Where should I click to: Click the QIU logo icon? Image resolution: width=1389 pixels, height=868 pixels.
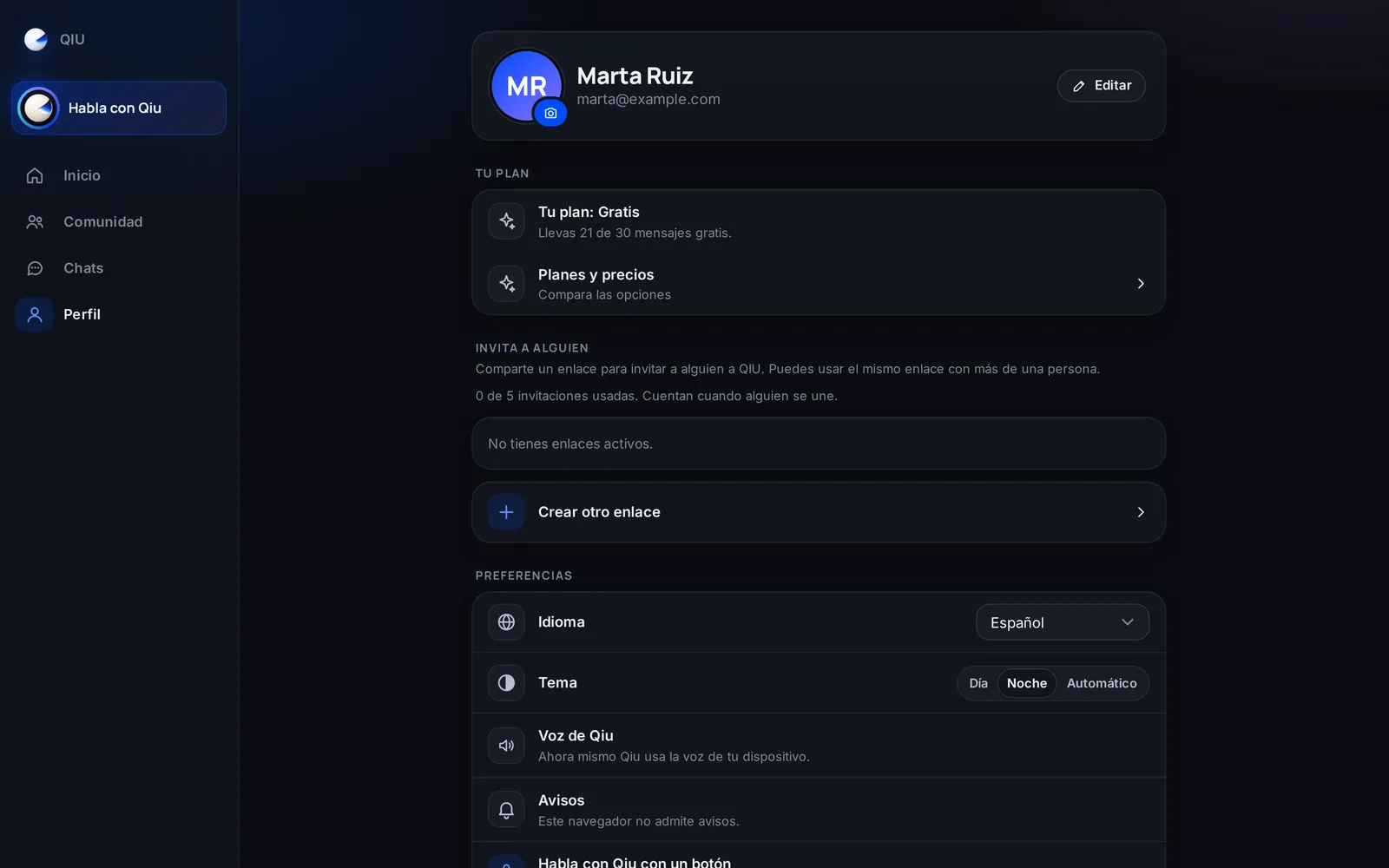36,39
